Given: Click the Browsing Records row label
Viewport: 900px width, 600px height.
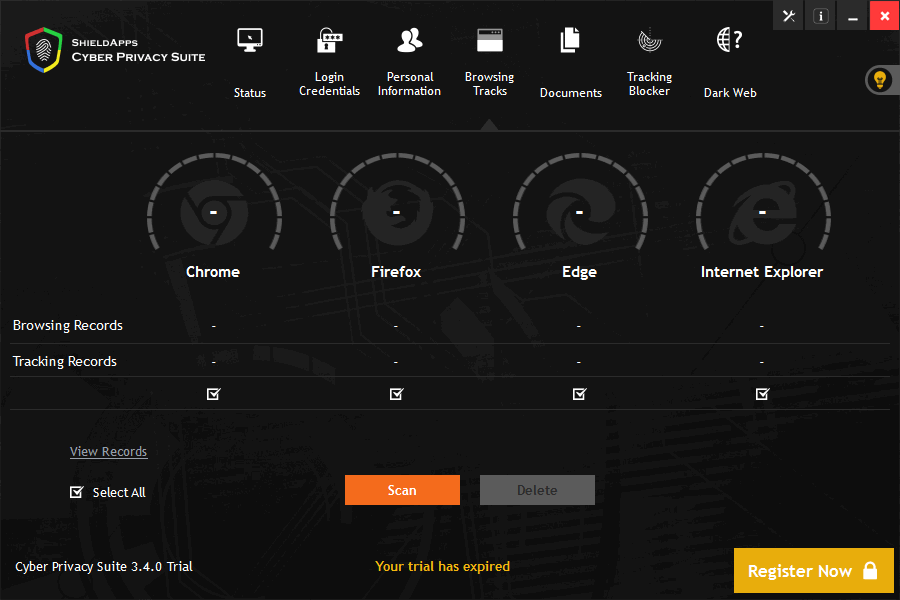Looking at the screenshot, I should click(68, 326).
